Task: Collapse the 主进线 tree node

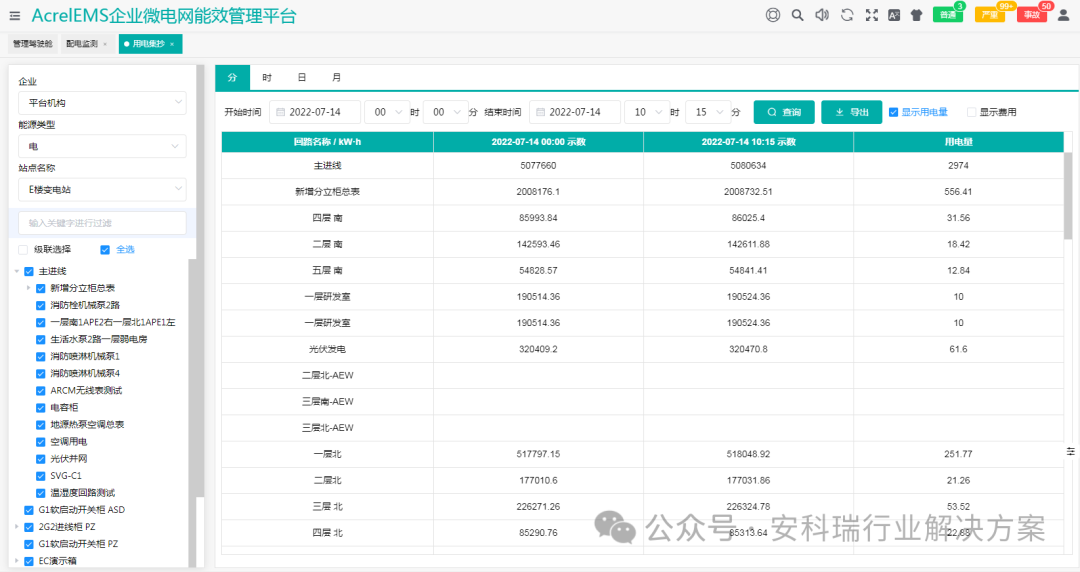Action: 17,272
